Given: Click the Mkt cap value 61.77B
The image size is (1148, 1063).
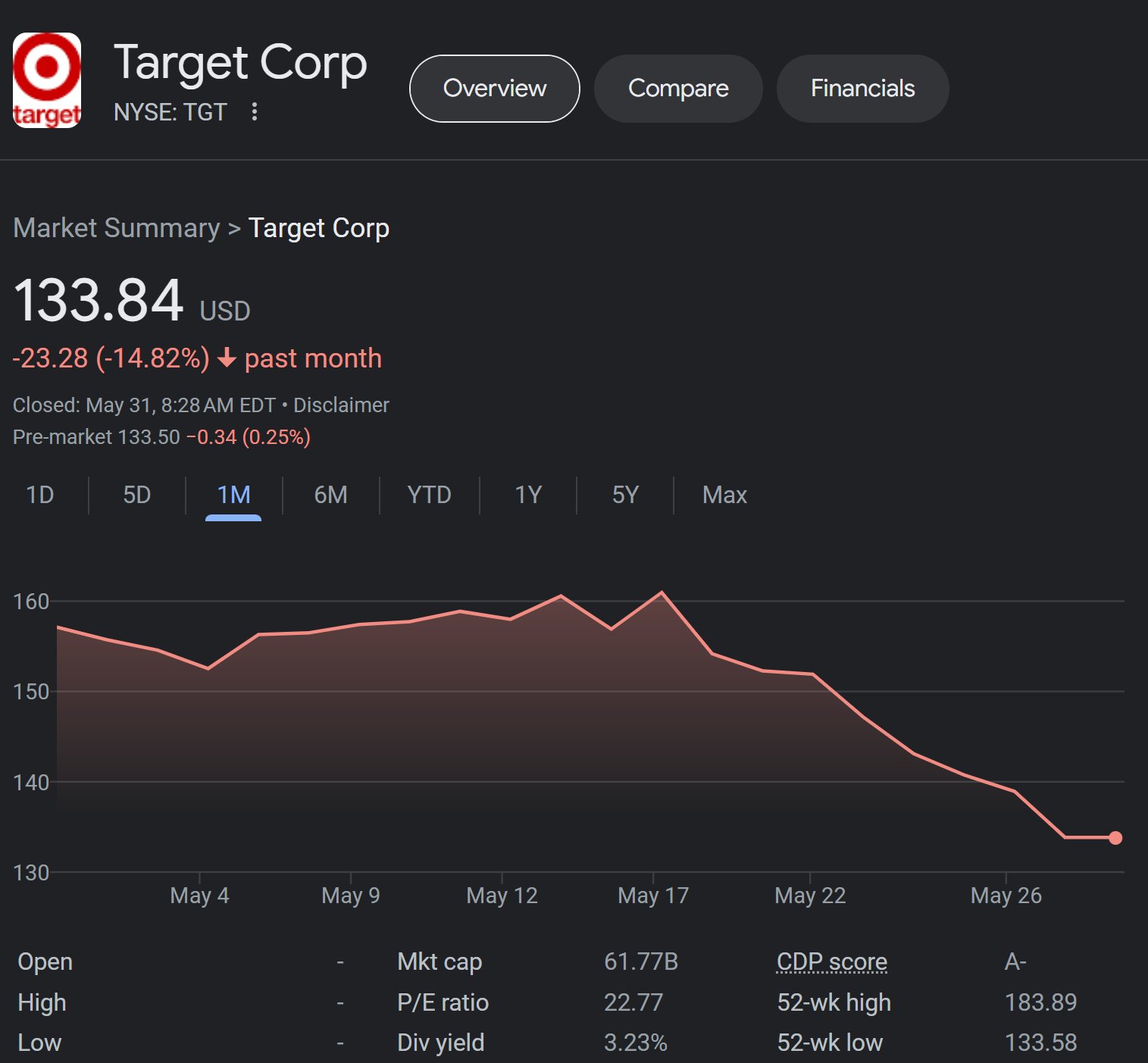Looking at the screenshot, I should click(x=641, y=961).
